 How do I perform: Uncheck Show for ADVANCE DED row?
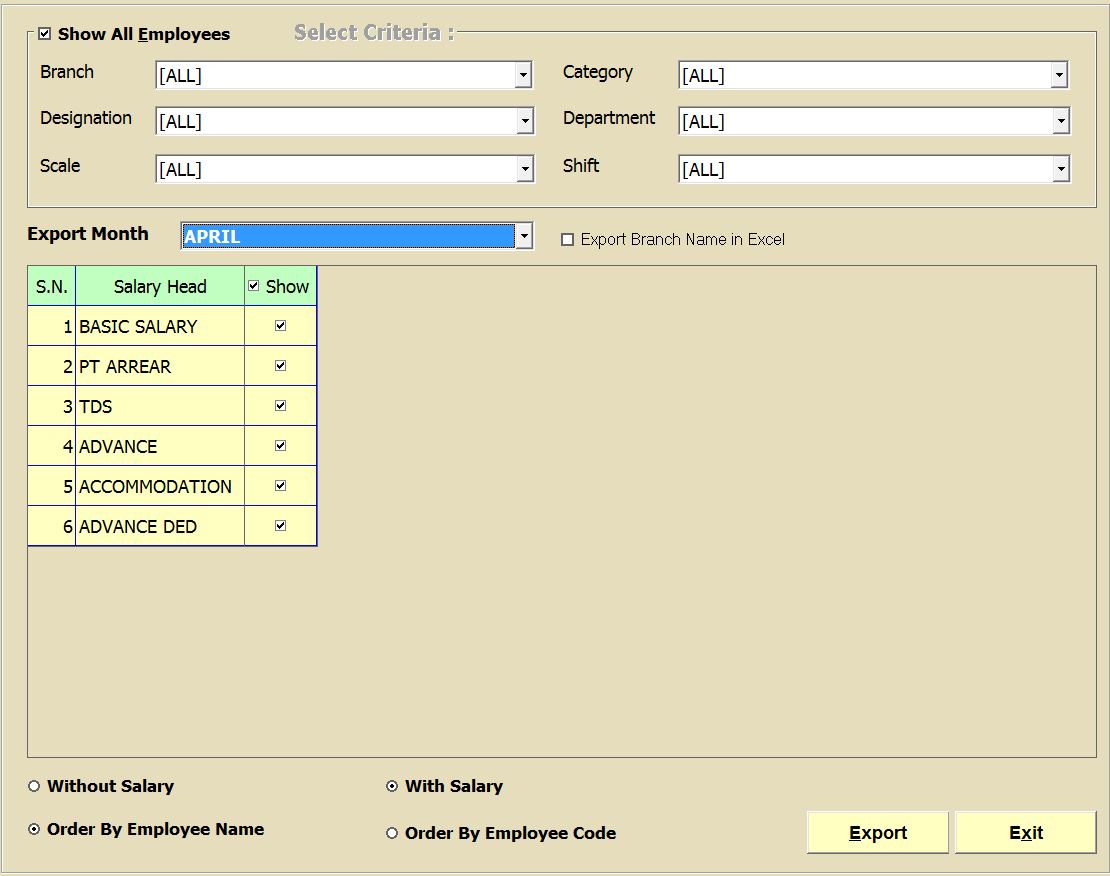(x=280, y=526)
